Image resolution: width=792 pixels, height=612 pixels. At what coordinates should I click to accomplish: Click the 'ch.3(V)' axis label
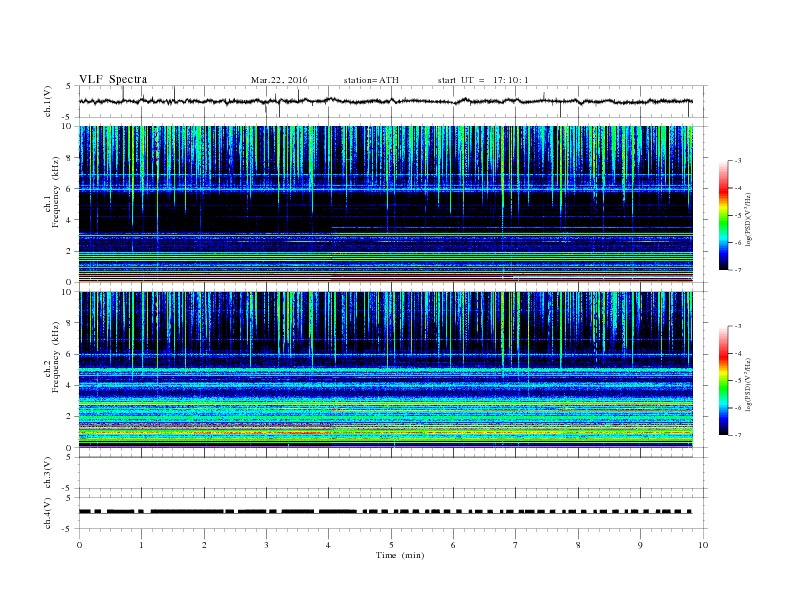pos(48,473)
